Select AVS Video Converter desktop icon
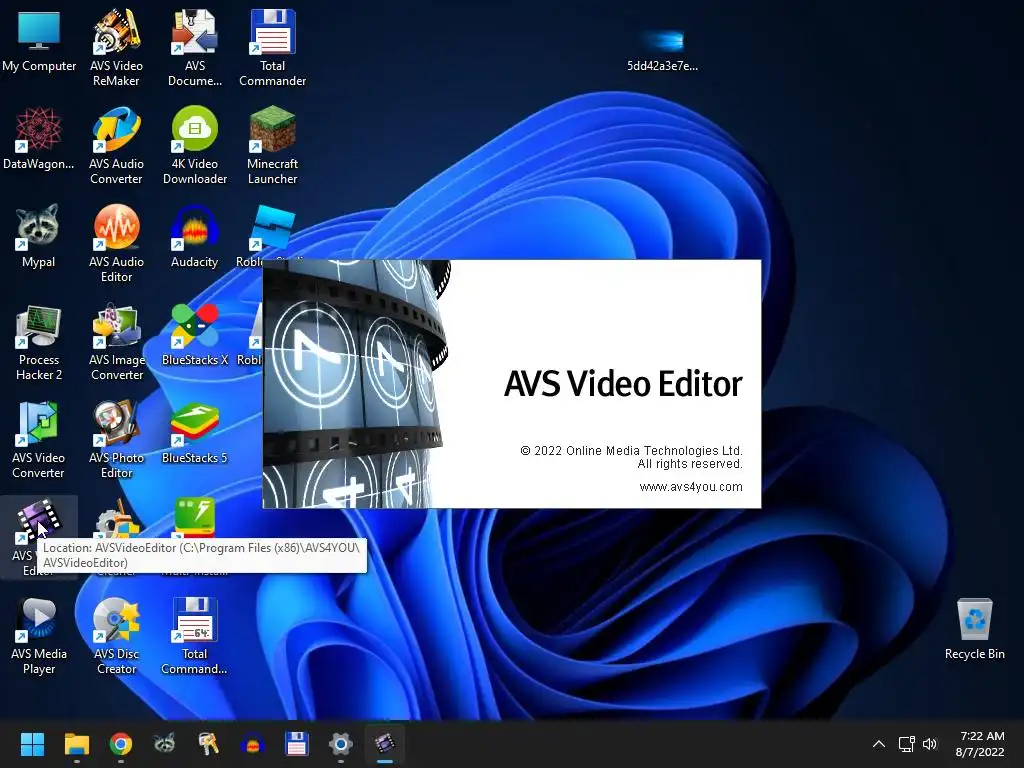Image resolution: width=1024 pixels, height=768 pixels. coord(39,440)
